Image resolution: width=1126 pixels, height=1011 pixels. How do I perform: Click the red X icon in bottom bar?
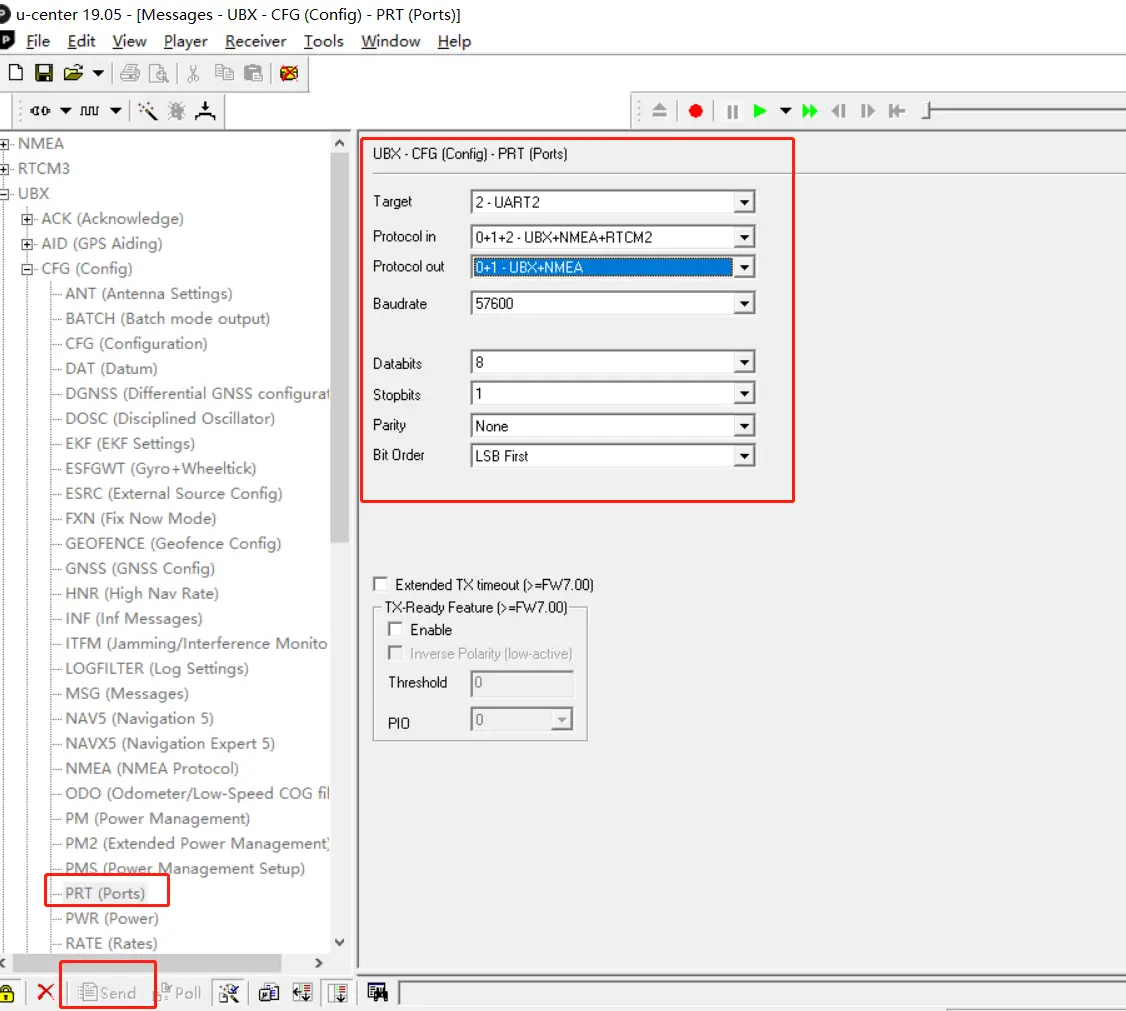pyautogui.click(x=45, y=992)
